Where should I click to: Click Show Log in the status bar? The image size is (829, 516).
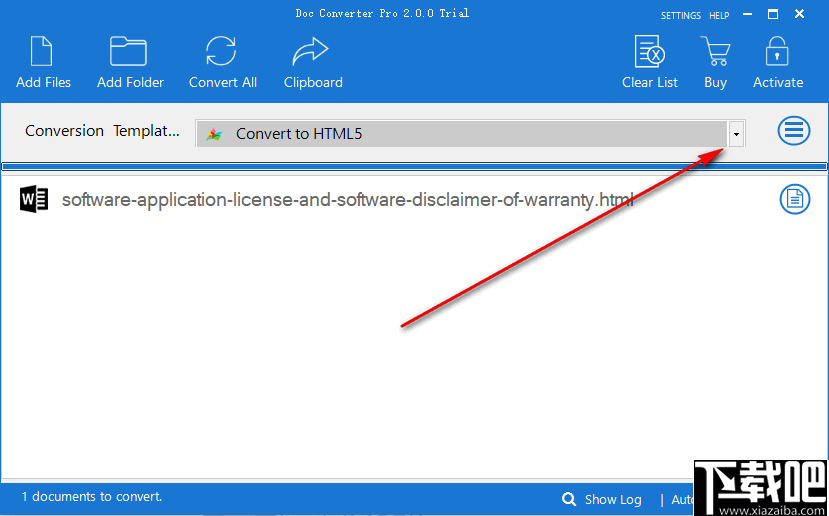point(613,500)
